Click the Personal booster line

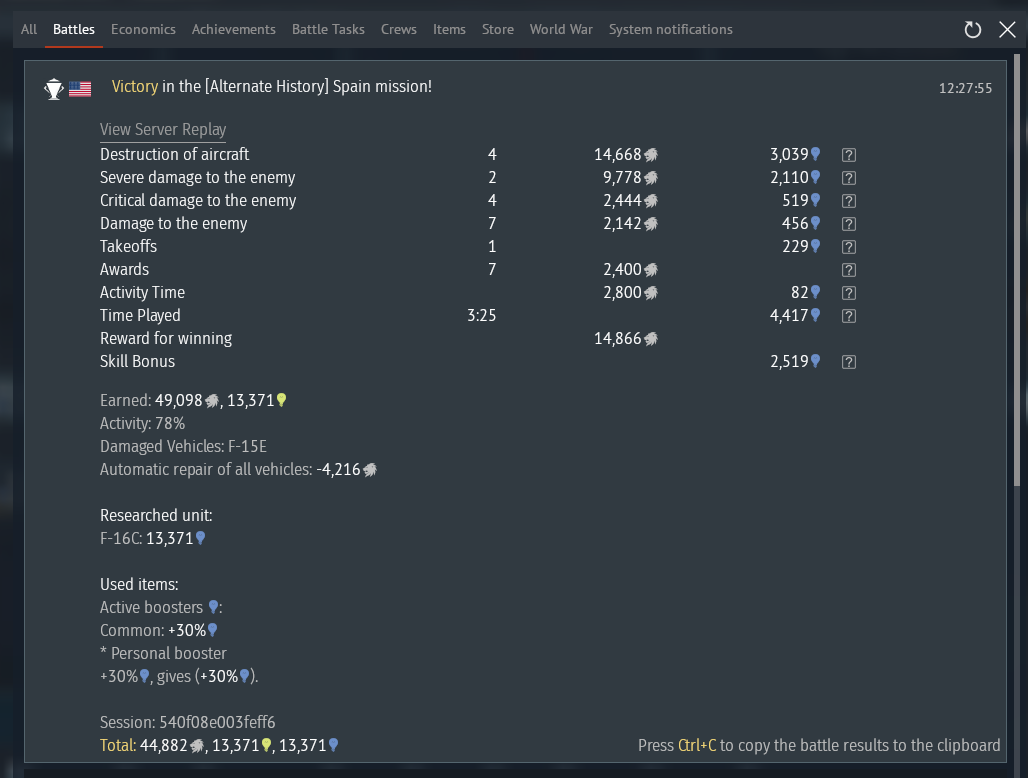163,653
